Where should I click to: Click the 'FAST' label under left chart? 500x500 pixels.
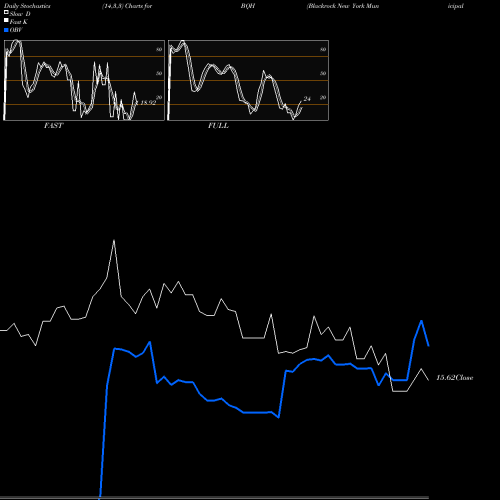(53, 126)
